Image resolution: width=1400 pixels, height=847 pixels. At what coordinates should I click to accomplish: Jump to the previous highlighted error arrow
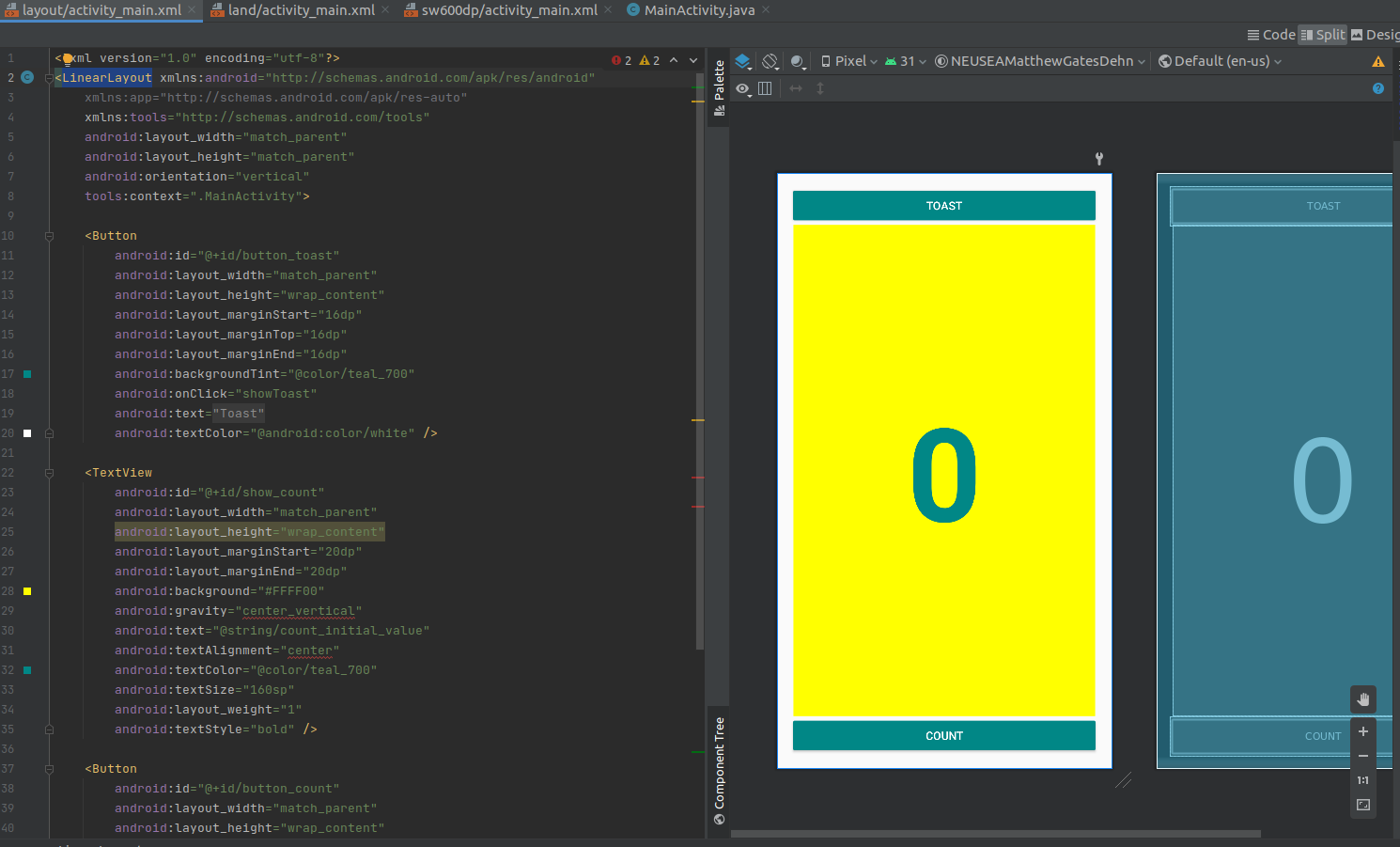[x=674, y=60]
